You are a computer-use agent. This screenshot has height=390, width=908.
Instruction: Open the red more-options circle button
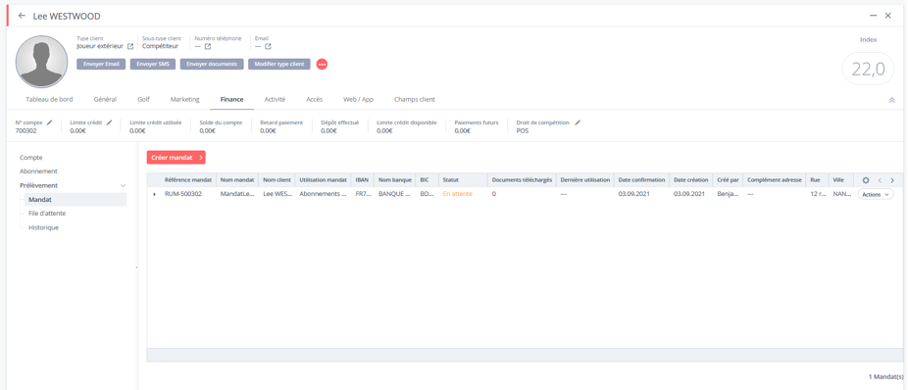pyautogui.click(x=322, y=64)
